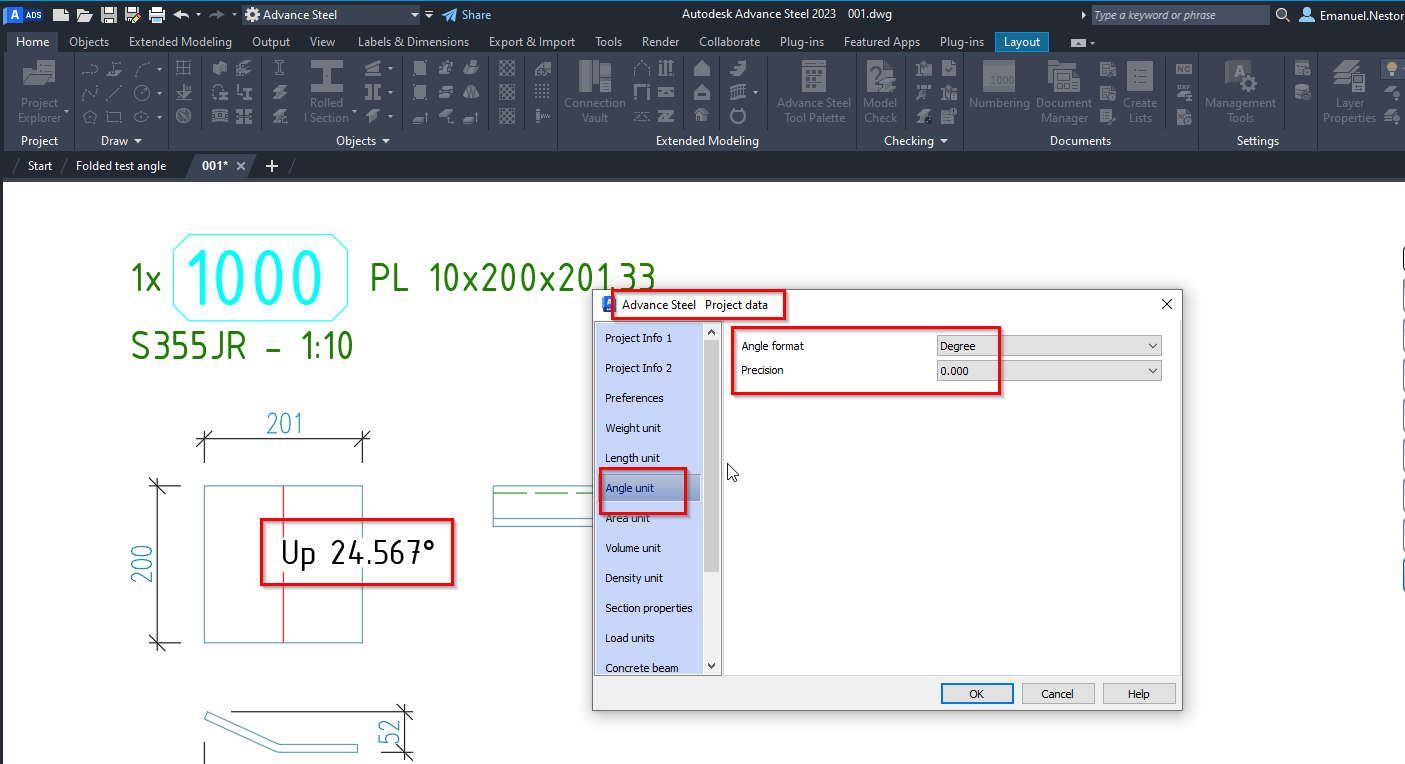Viewport: 1405px width, 764px height.
Task: Click the NC files icon
Action: pyautogui.click(x=1184, y=69)
